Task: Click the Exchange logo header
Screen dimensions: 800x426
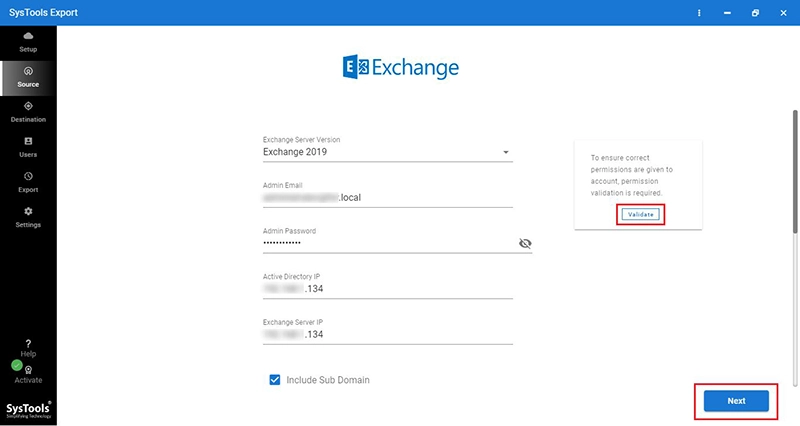Action: pyautogui.click(x=401, y=67)
